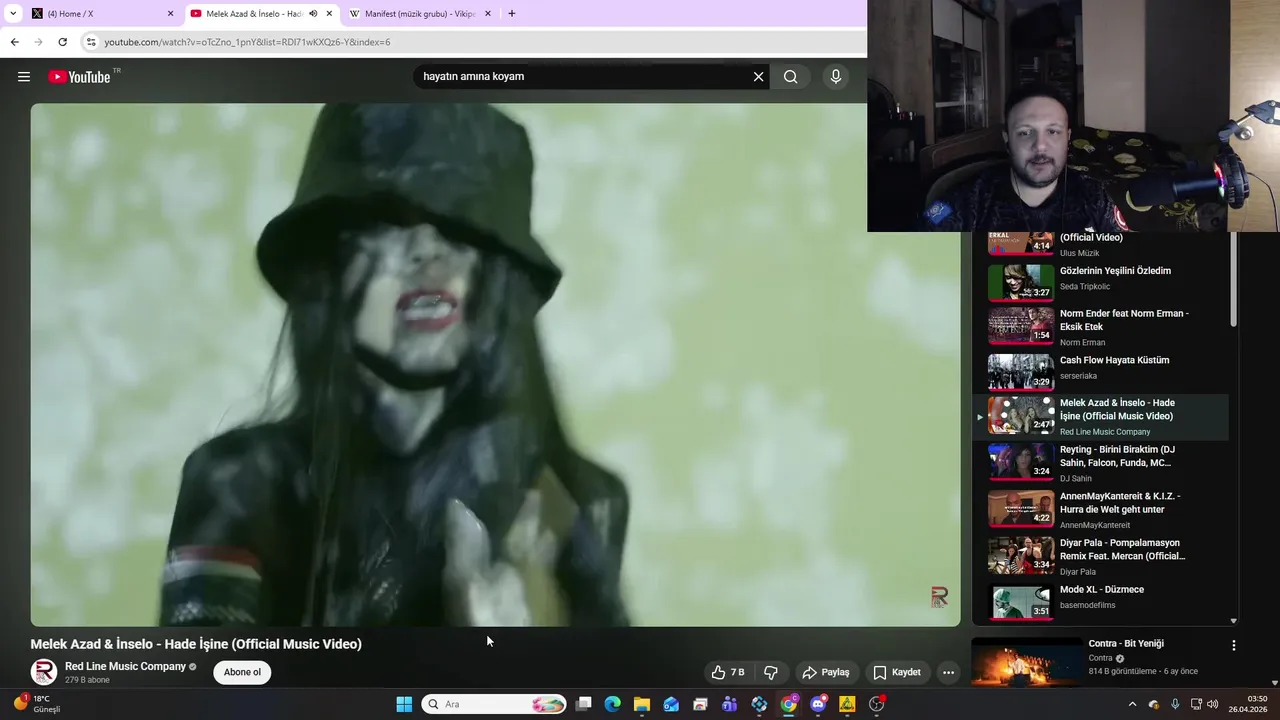
Task: Open the YouTube guide hamburger menu
Action: tap(24, 77)
